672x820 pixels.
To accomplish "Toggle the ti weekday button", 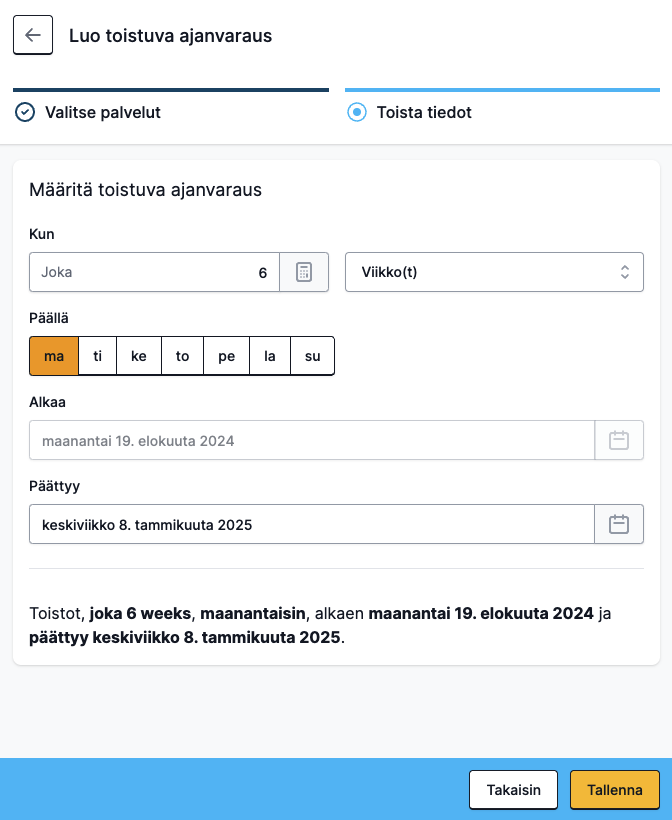I will point(97,356).
